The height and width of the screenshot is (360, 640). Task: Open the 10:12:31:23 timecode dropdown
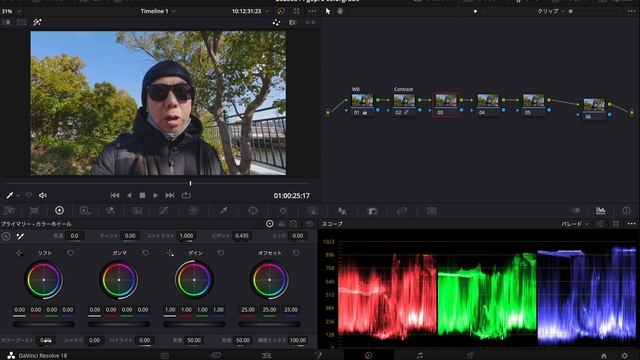tap(250, 11)
